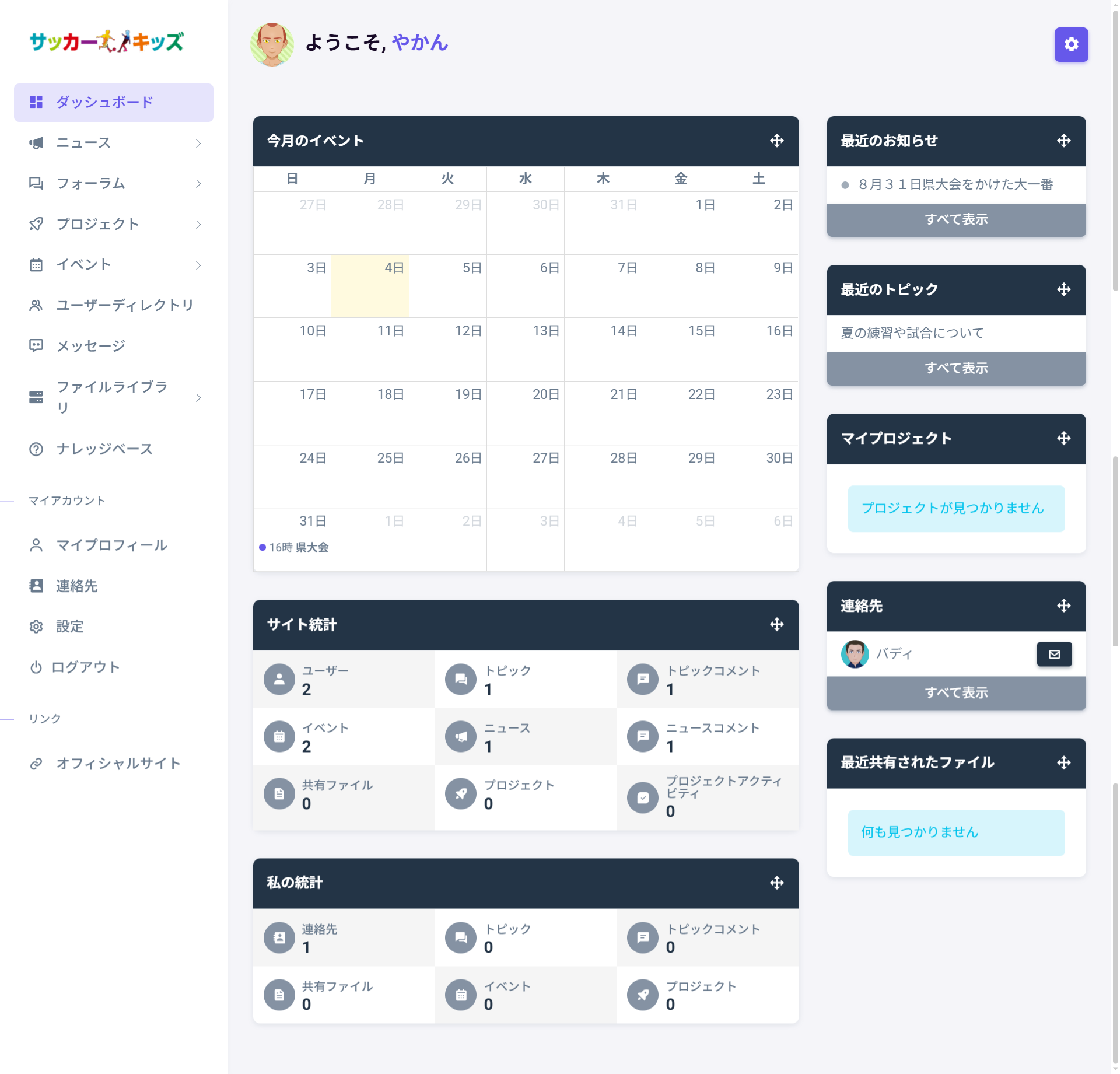Click the 連絡先 contact icon in sidebar
Screen dimensions: 1120x1074
coord(36,586)
